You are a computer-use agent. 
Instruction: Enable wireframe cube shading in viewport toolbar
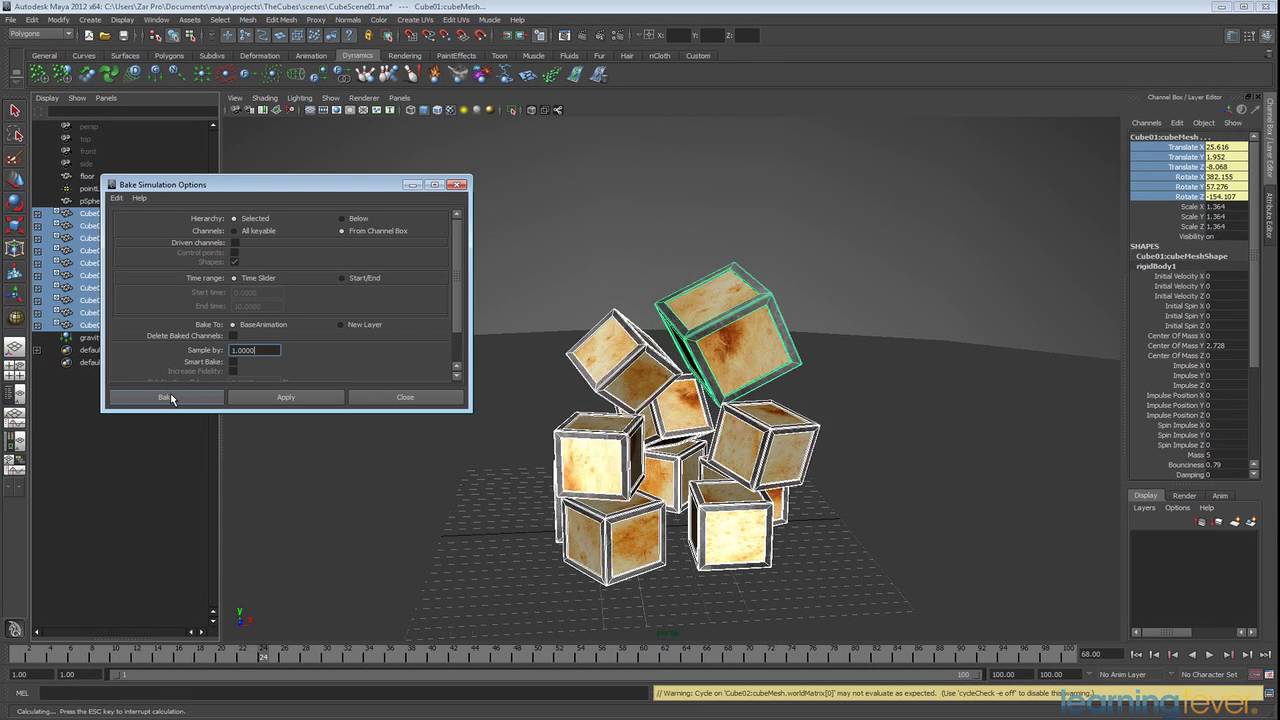coord(411,110)
